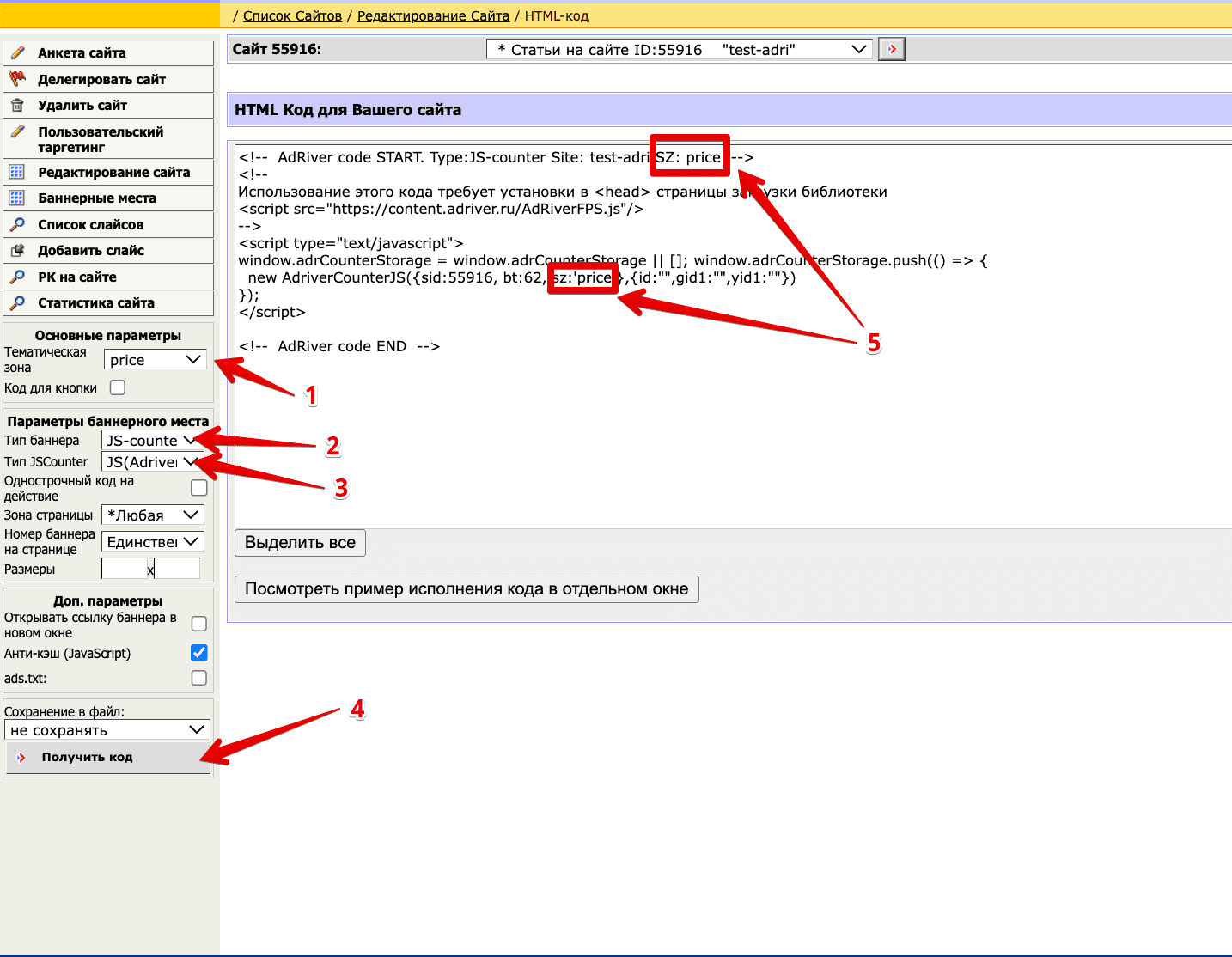
Task: Click the Сайт 55916: label
Action: [277, 49]
